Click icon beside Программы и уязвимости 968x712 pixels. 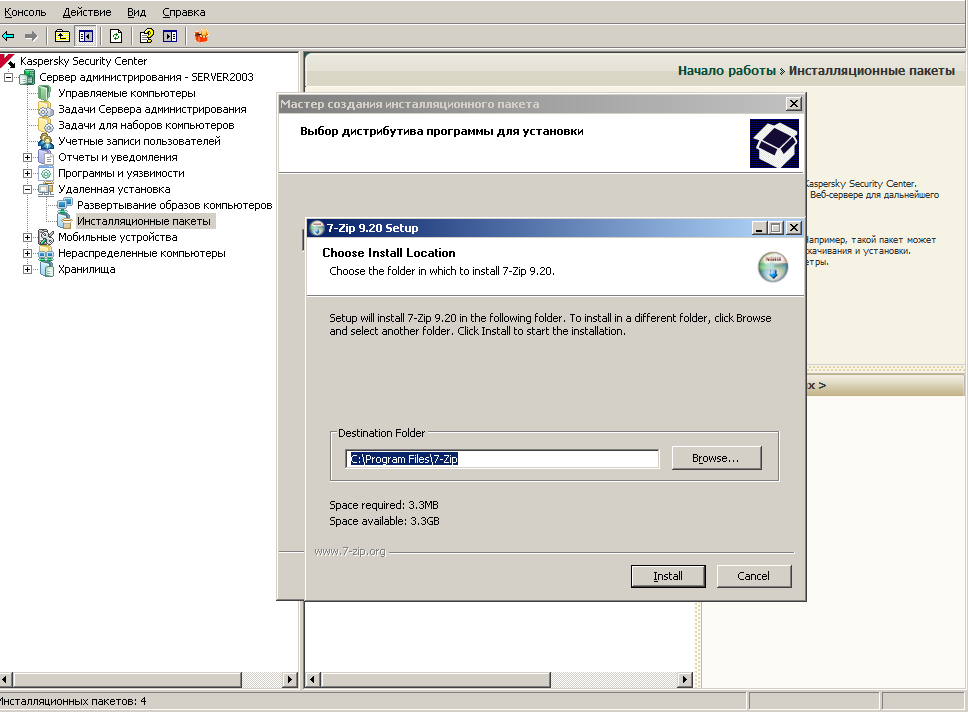[x=46, y=174]
